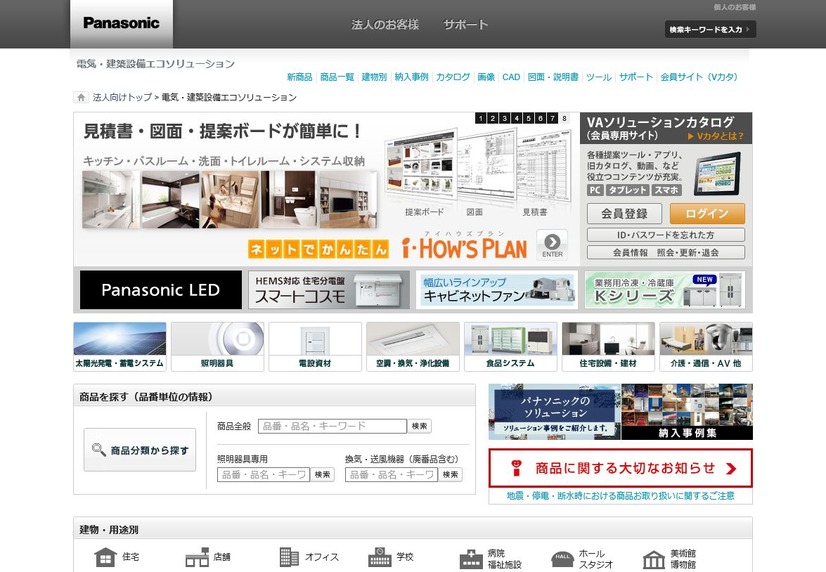826x572 pixels.
Task: Click the スマートコスモ banner
Action: pos(329,290)
